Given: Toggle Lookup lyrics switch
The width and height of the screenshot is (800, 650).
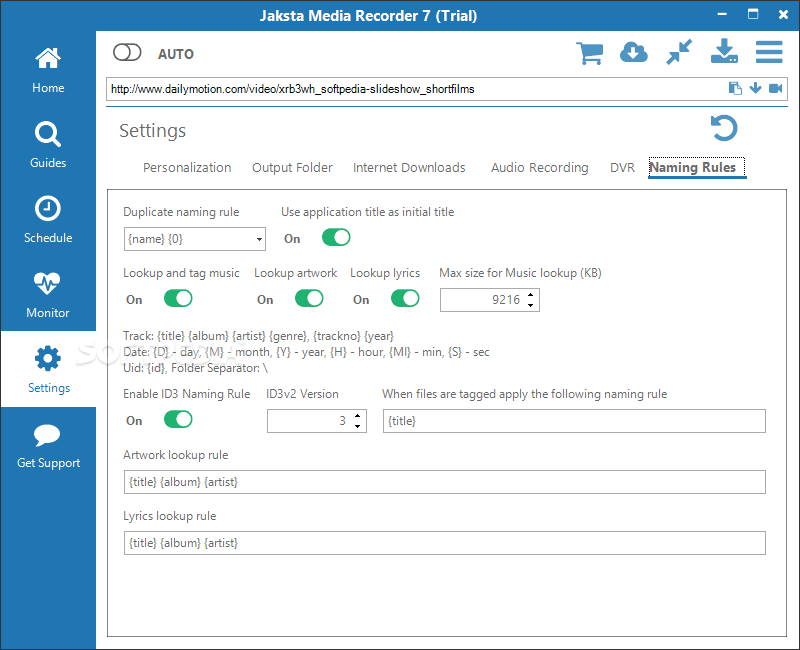Looking at the screenshot, I should pyautogui.click(x=405, y=298).
